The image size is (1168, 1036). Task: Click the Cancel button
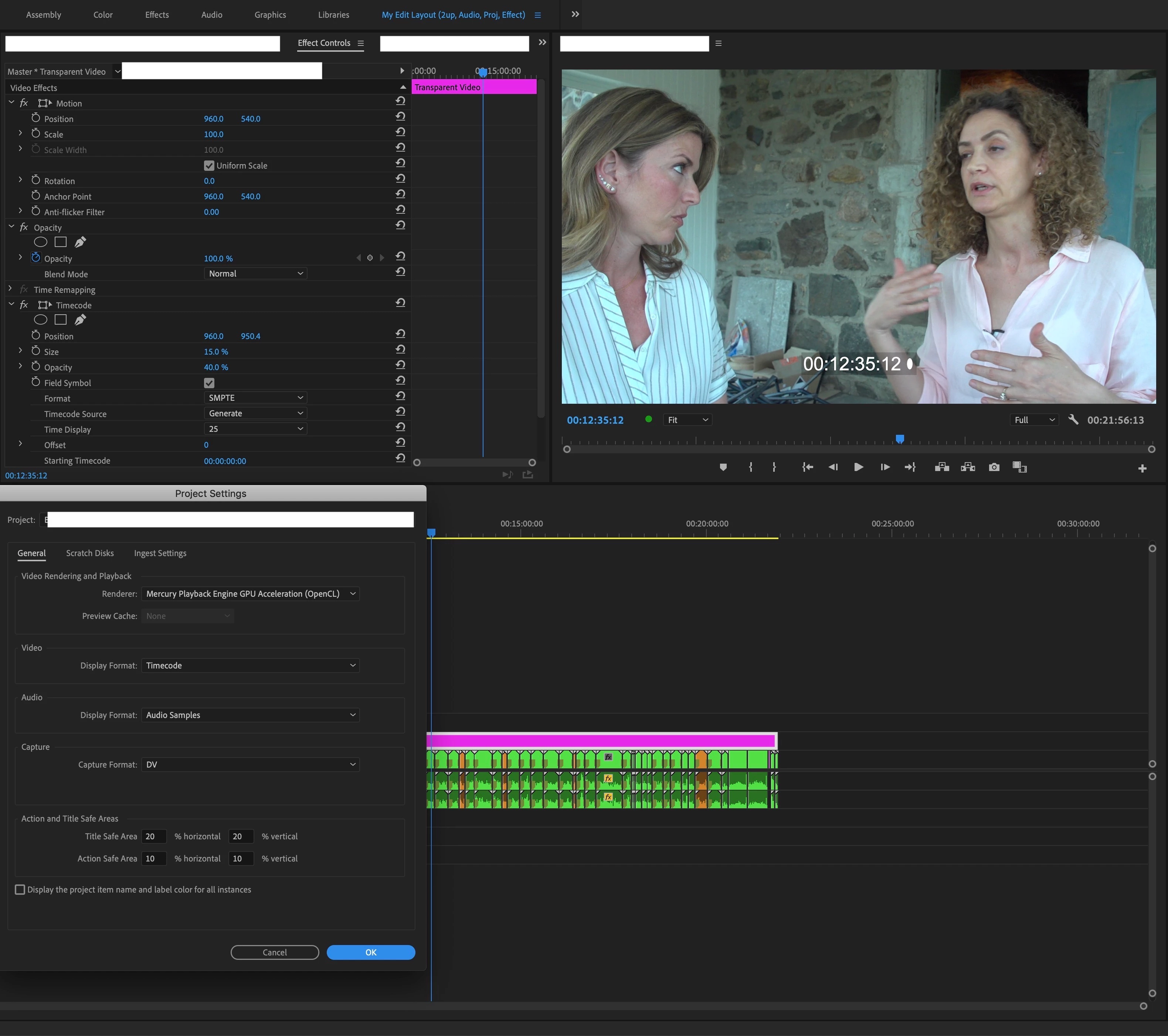coord(274,952)
